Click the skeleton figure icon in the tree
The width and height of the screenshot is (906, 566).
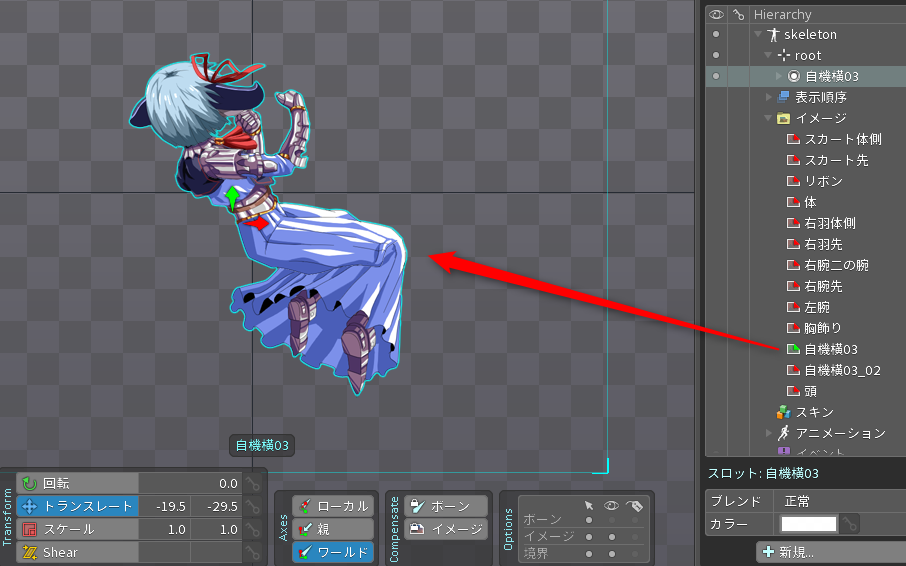pos(773,35)
